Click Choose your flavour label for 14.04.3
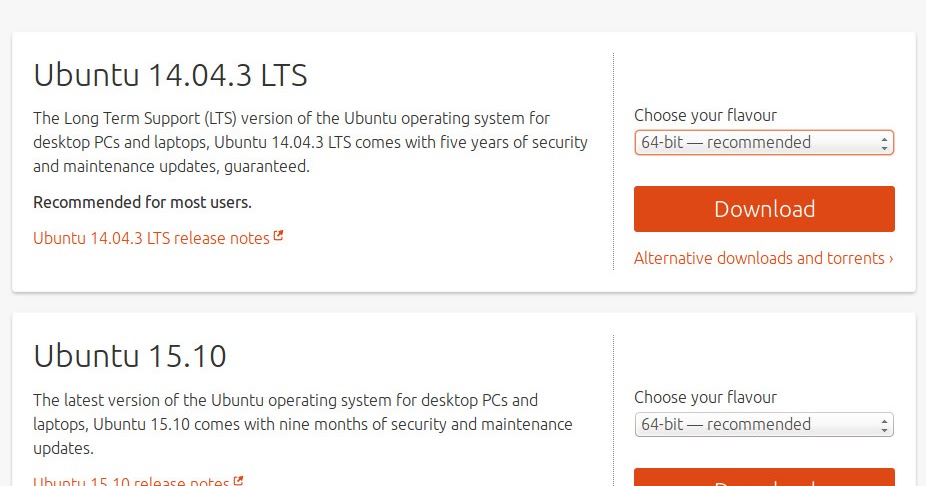The width and height of the screenshot is (926, 486). 705,115
